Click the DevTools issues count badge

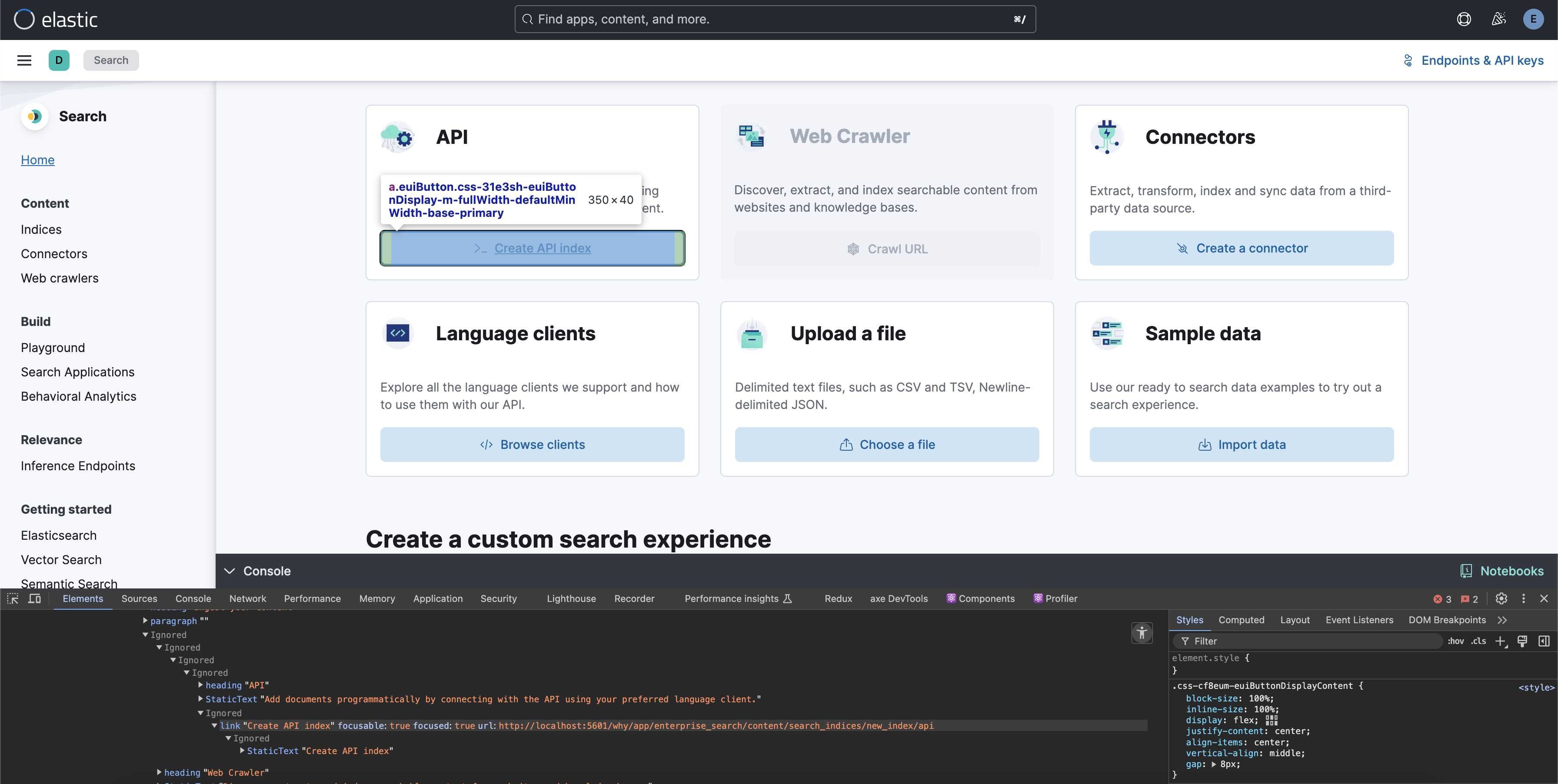1469,599
